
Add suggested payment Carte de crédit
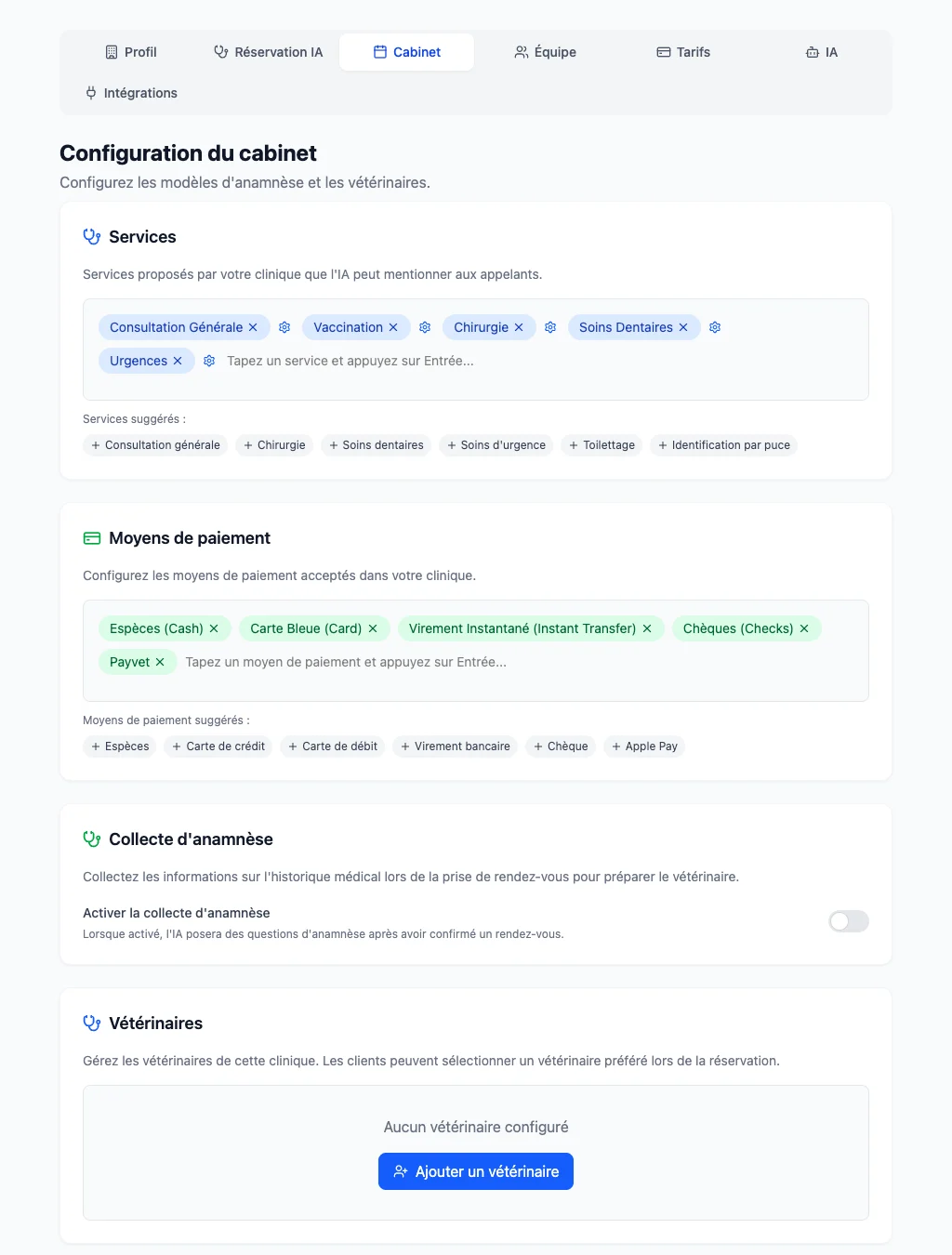(x=218, y=746)
